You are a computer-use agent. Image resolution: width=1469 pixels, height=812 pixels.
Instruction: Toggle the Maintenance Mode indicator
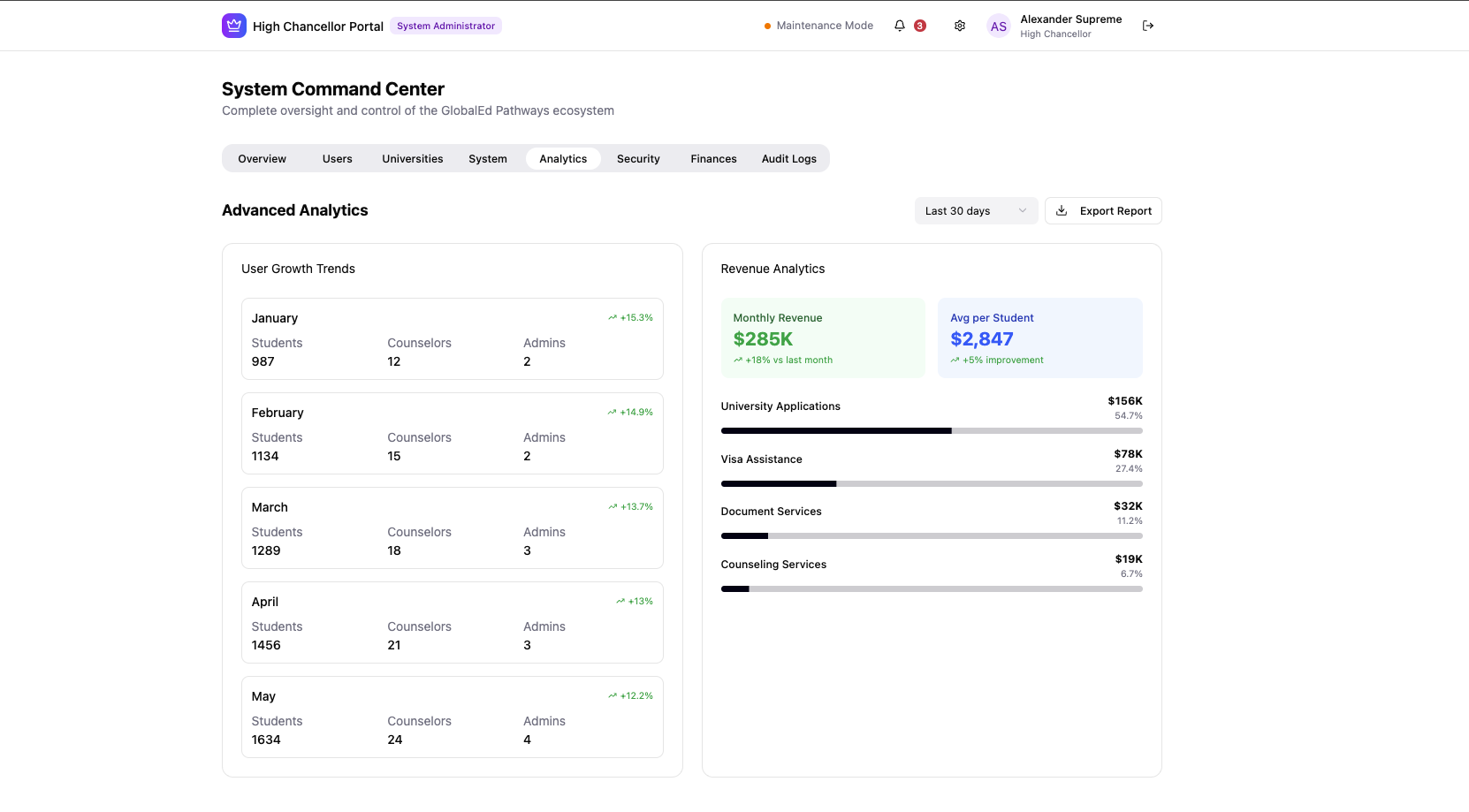(818, 26)
